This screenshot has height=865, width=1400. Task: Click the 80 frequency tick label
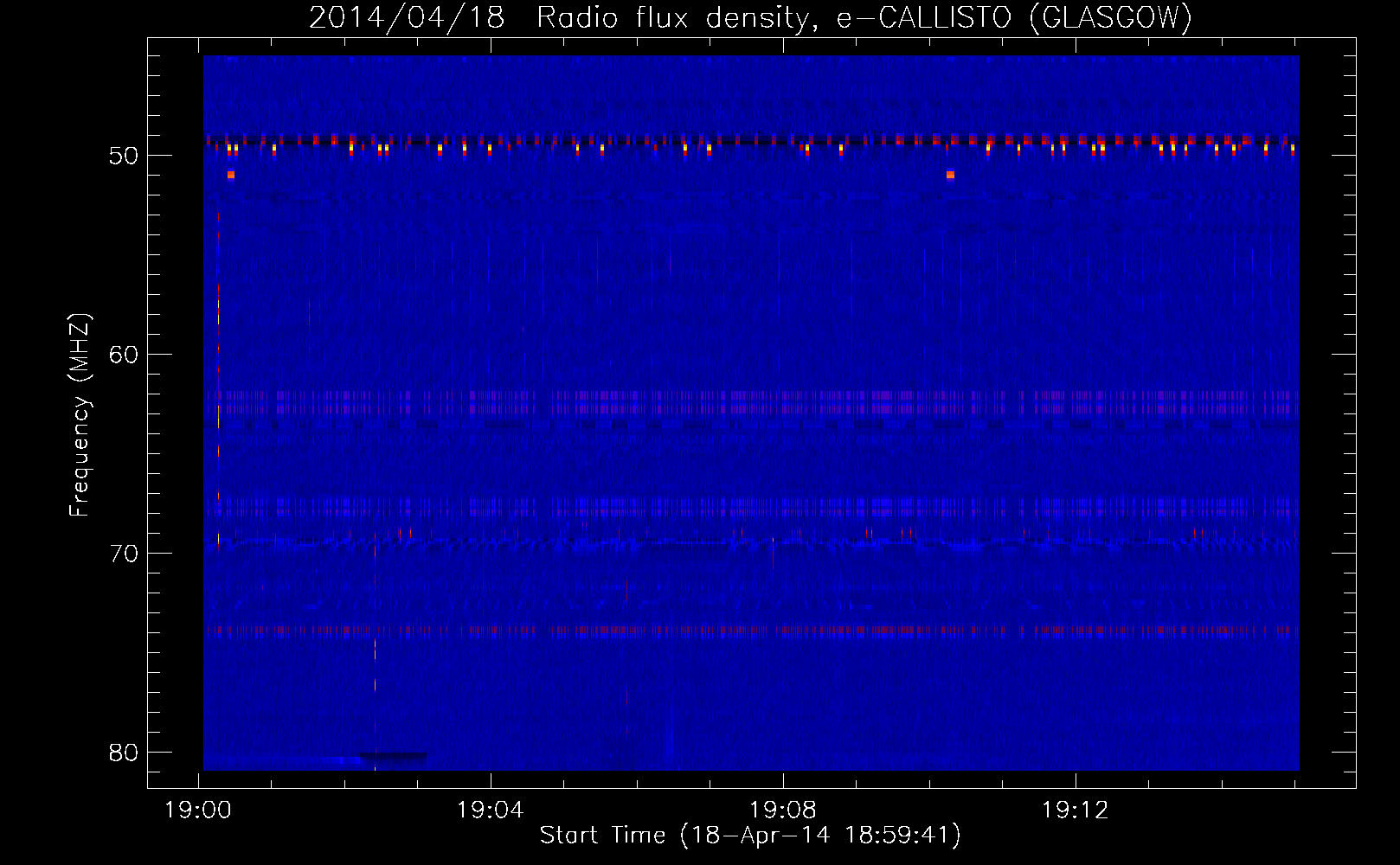pyautogui.click(x=124, y=753)
